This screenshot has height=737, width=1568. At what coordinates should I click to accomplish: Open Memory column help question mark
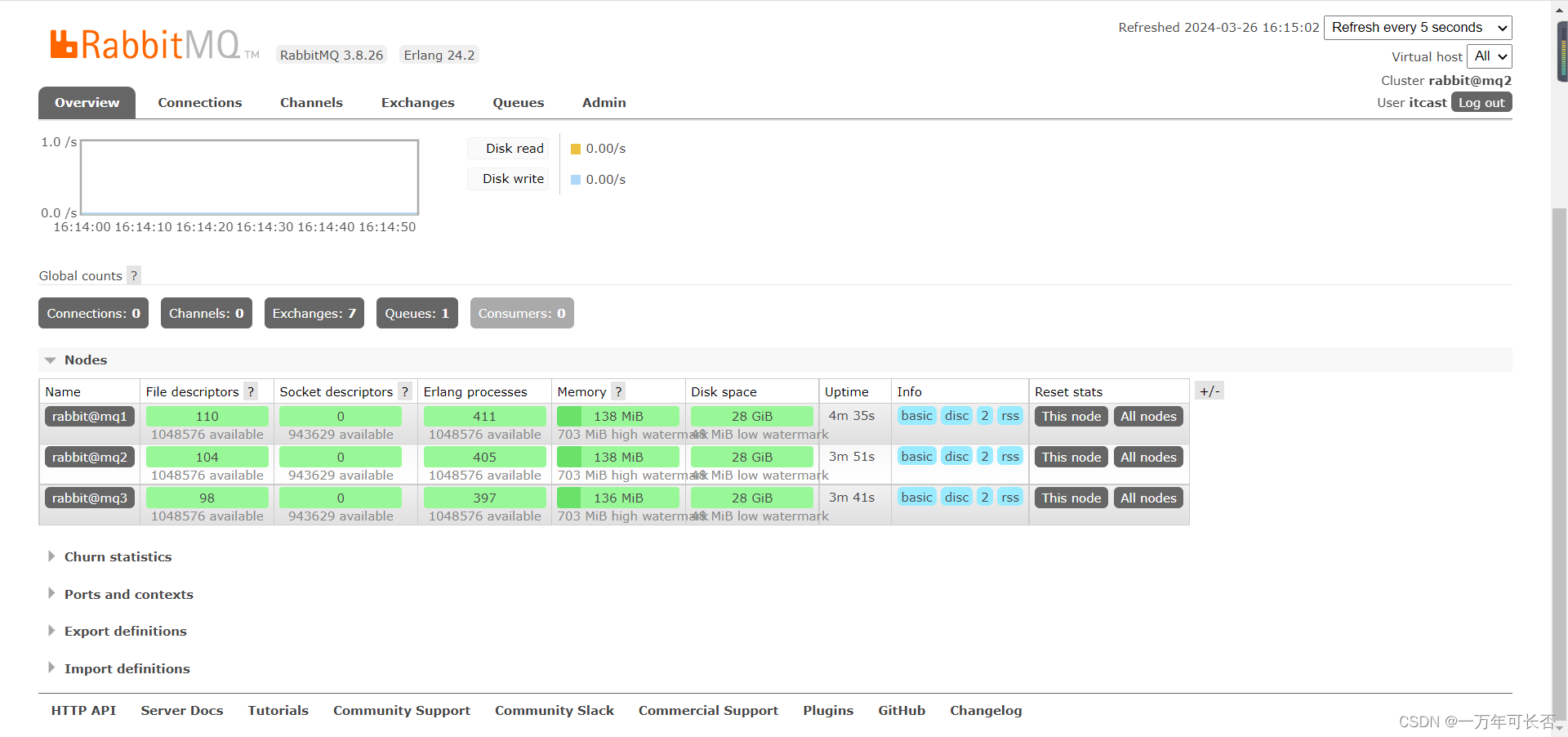[618, 391]
